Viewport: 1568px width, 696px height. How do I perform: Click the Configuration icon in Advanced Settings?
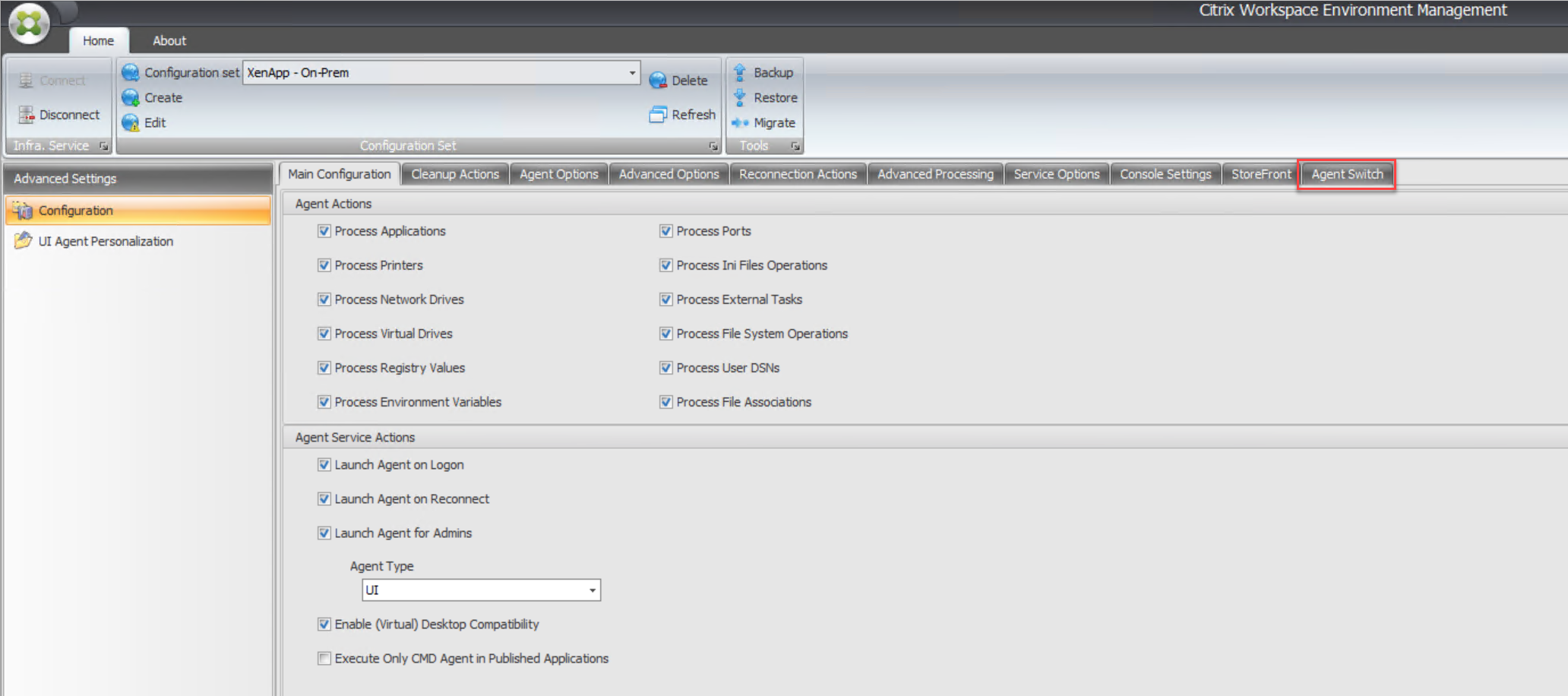[x=23, y=210]
